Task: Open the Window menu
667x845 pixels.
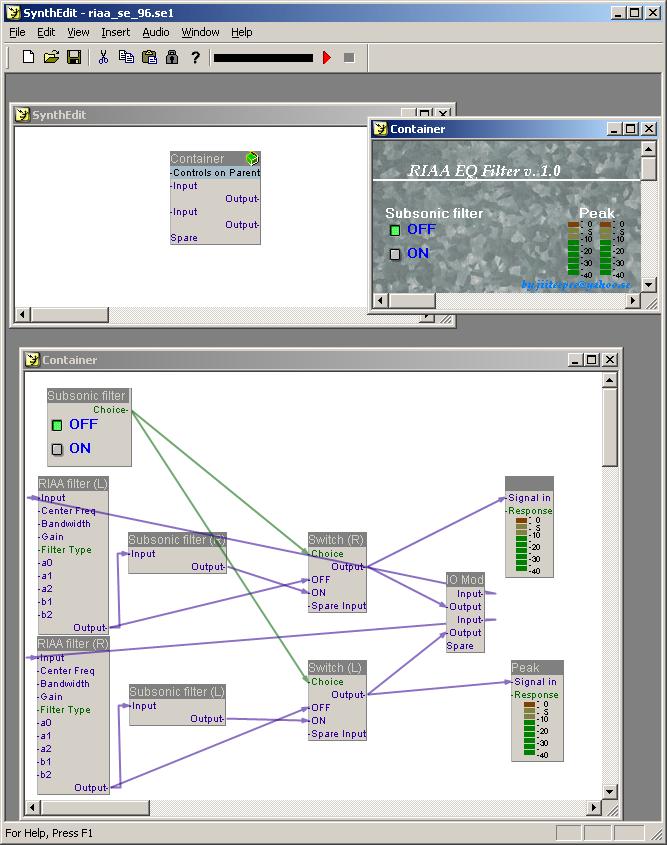Action: (200, 32)
